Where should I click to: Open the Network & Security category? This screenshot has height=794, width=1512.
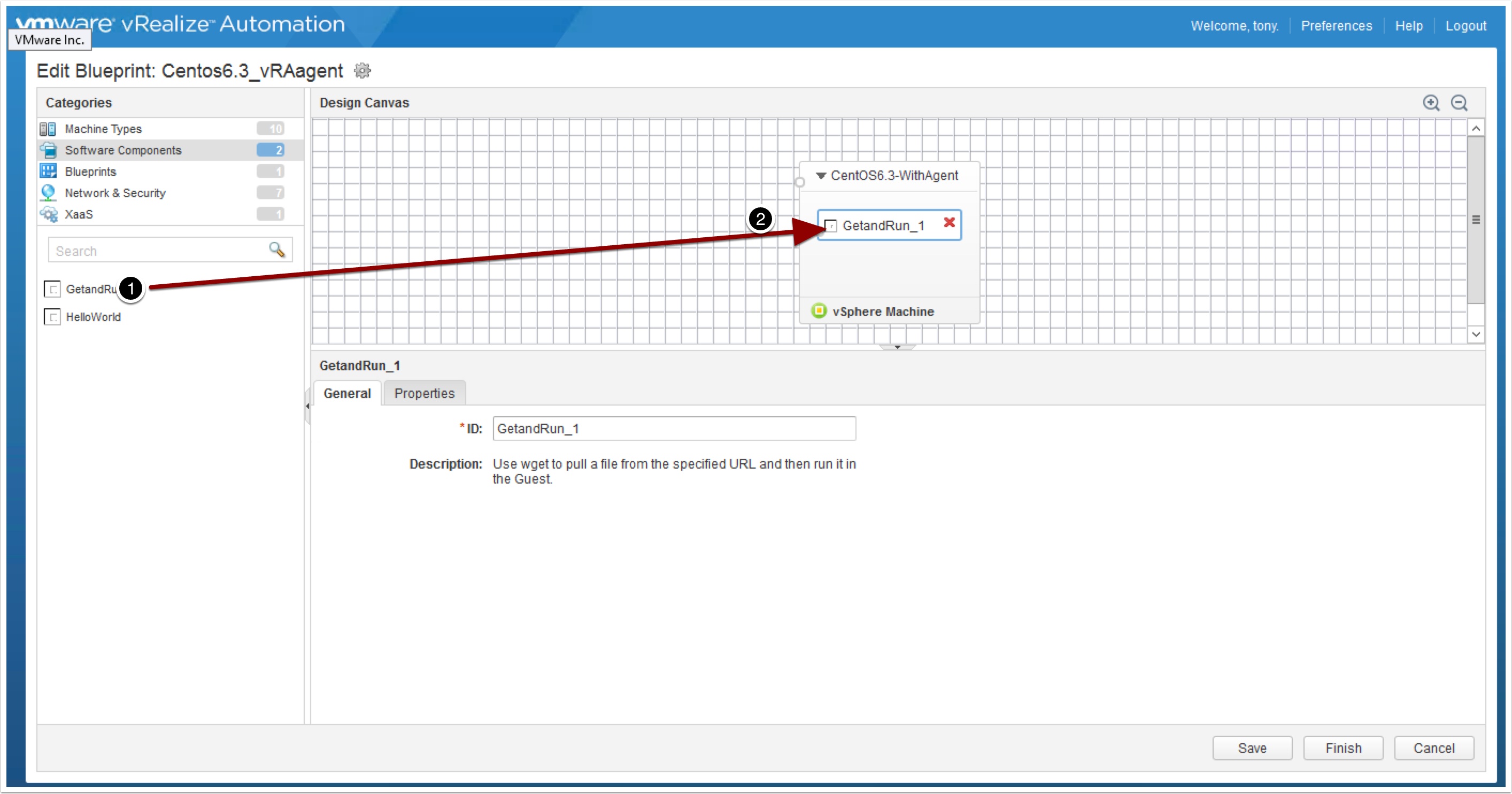(115, 193)
